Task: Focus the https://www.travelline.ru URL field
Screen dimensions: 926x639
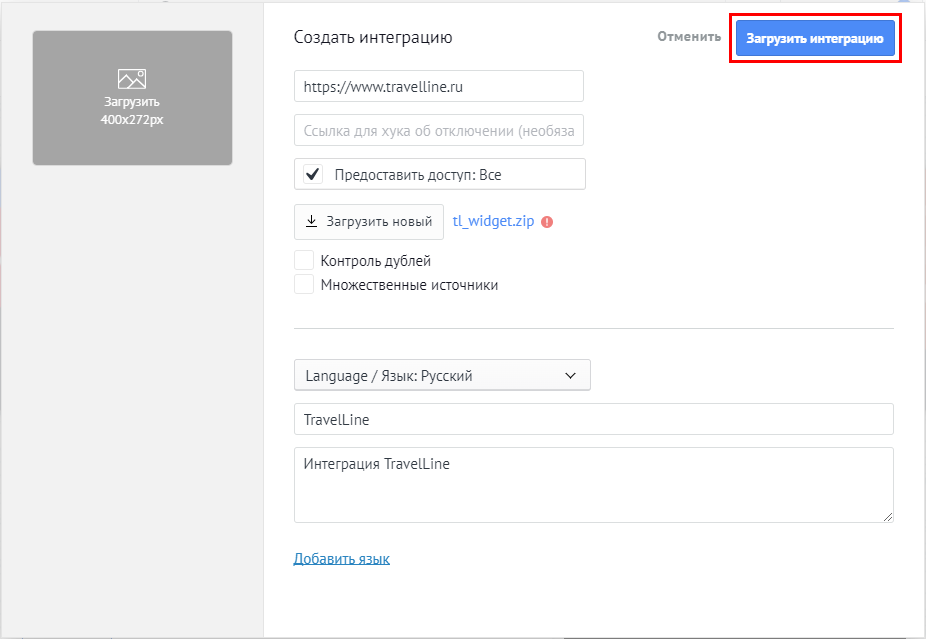Action: click(x=439, y=86)
